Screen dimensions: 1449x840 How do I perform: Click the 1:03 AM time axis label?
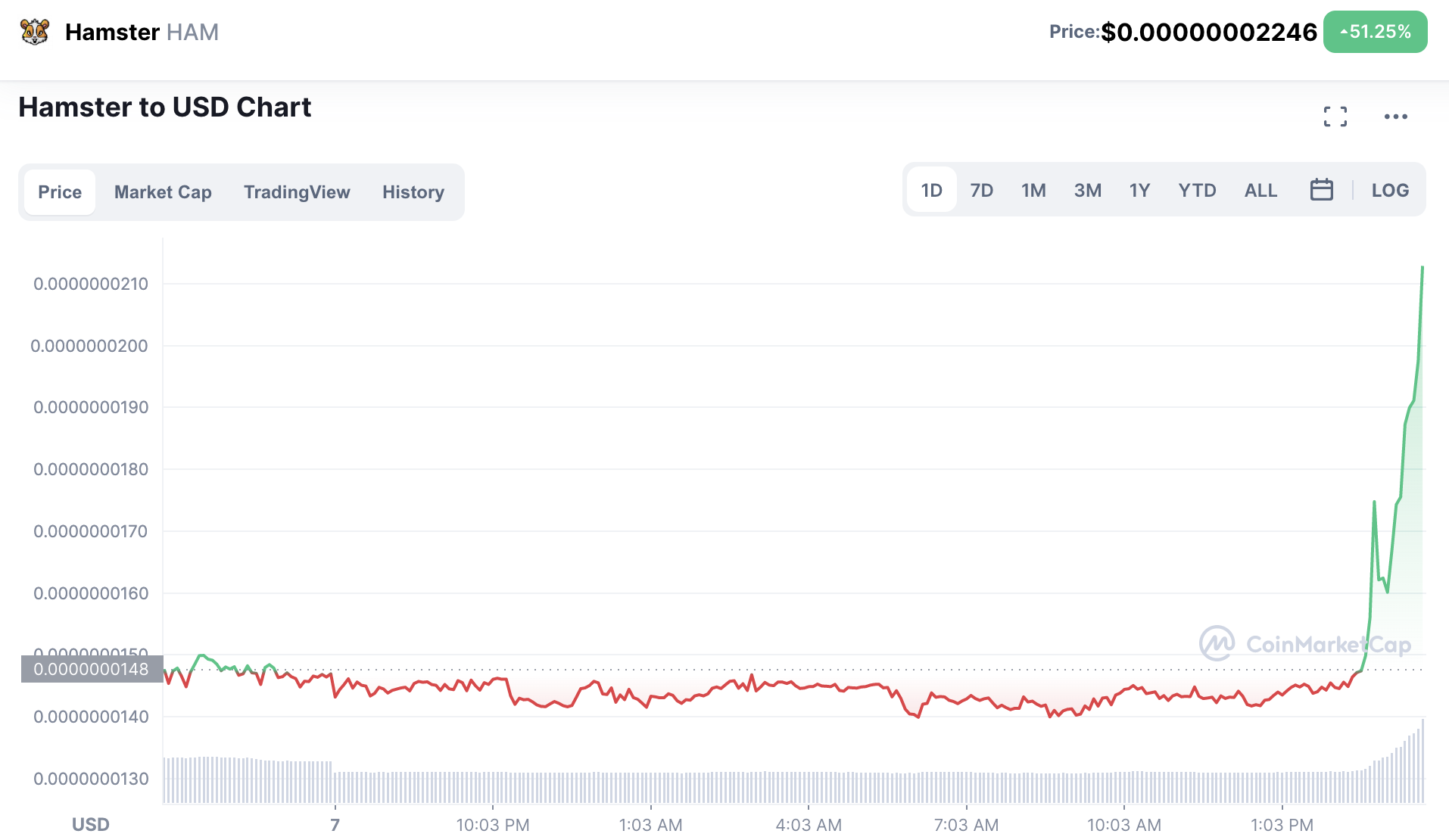coord(650,825)
